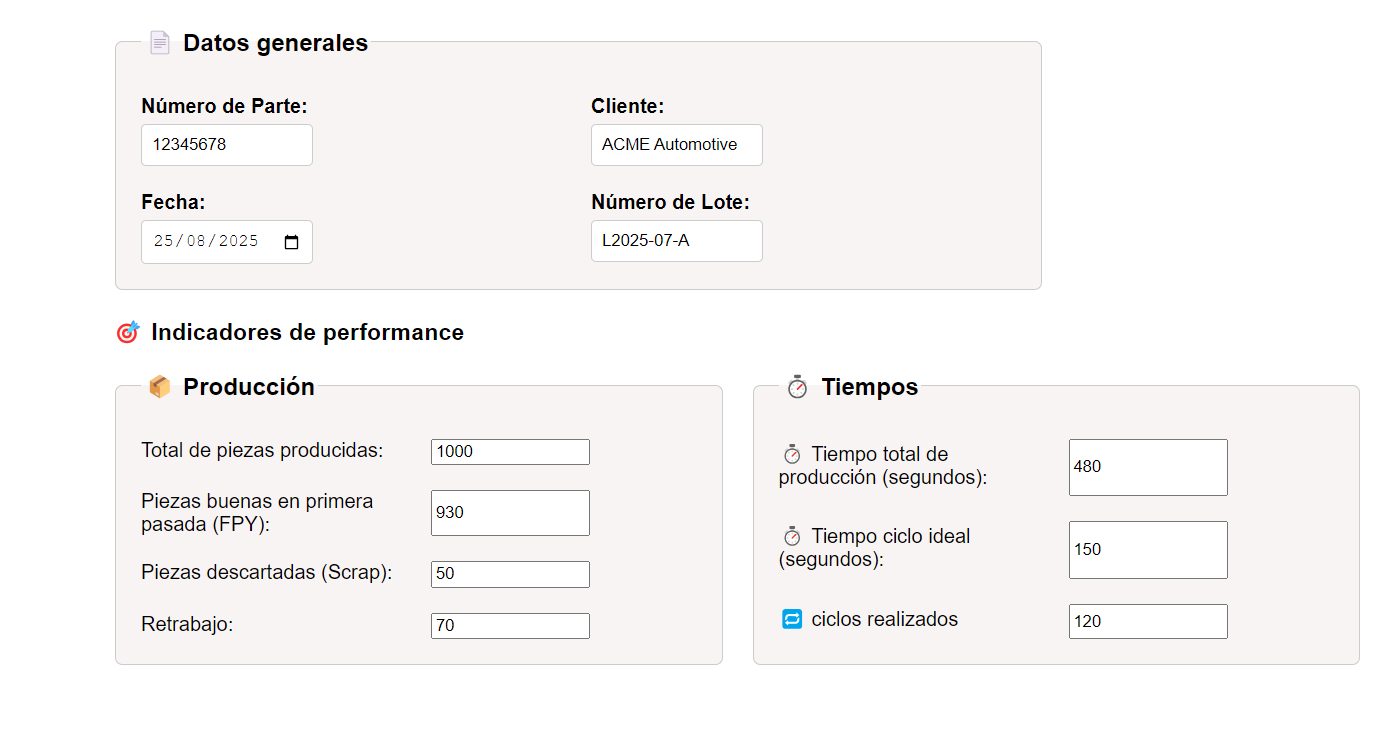
Task: Click the Número de Lote input field
Action: pos(676,241)
